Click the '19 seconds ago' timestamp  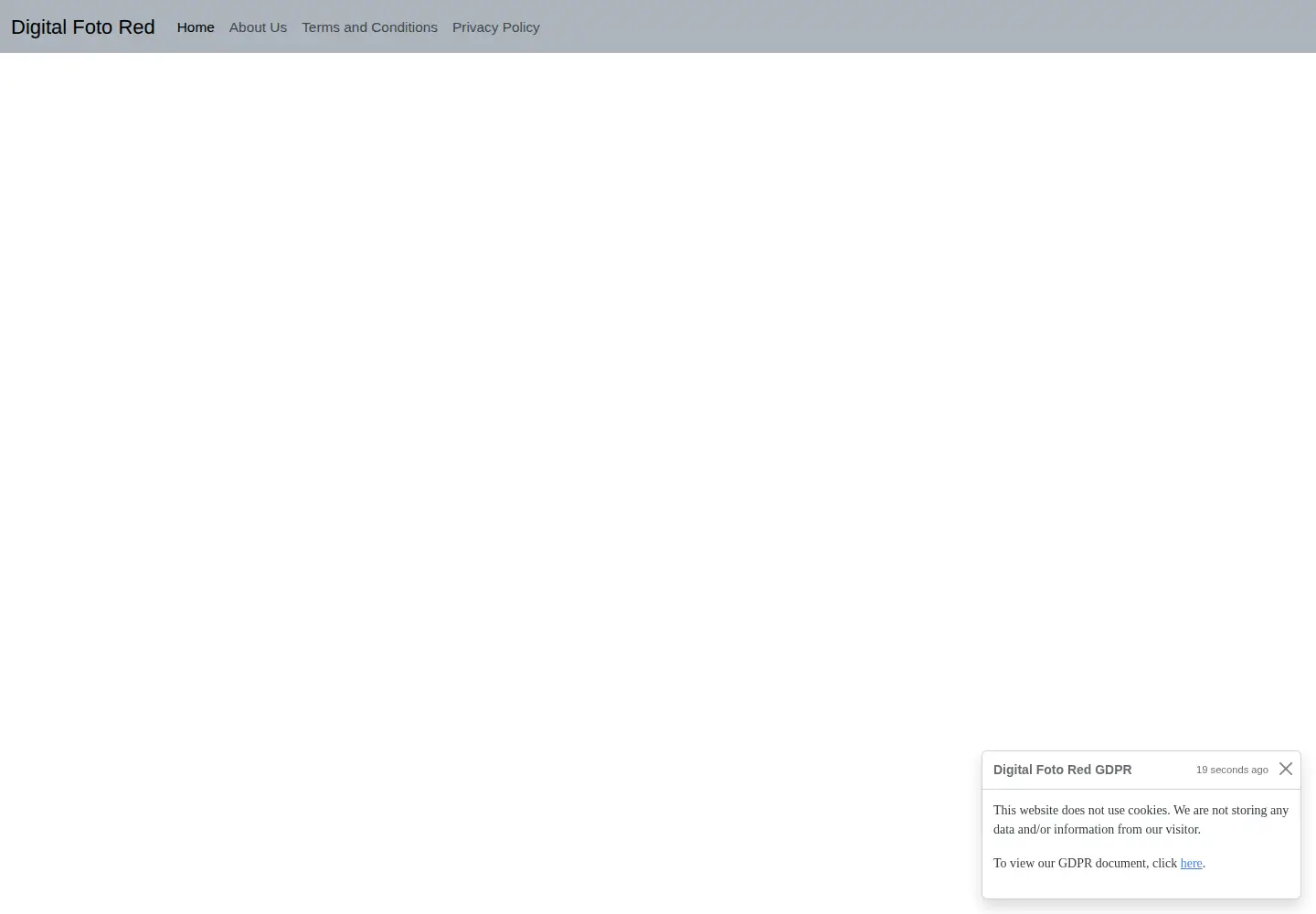point(1232,770)
